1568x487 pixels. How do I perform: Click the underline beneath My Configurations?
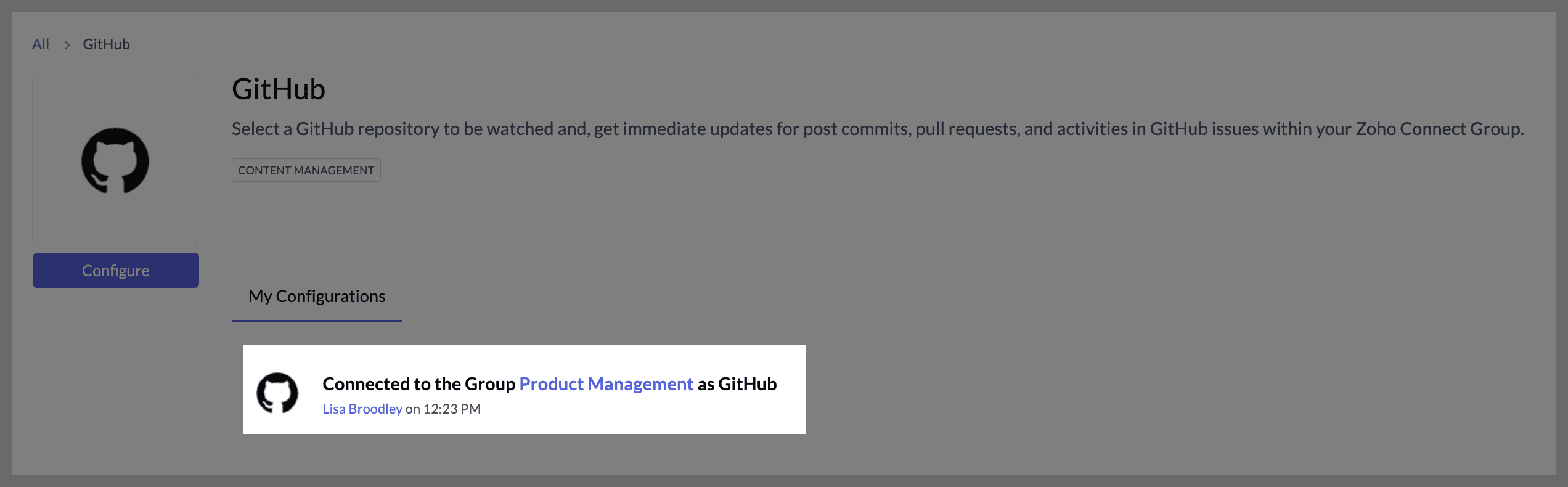click(x=317, y=320)
